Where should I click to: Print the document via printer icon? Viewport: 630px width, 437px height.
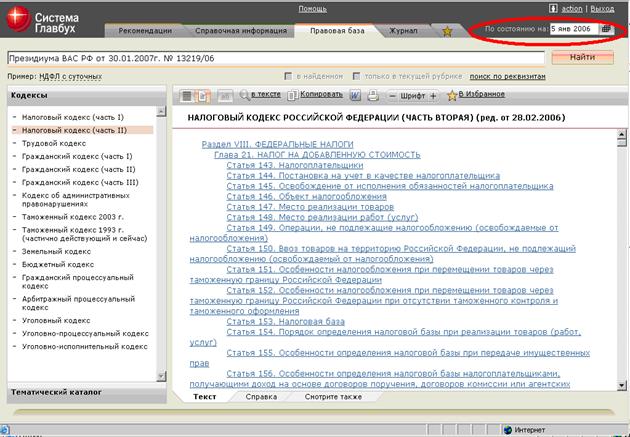[373, 96]
